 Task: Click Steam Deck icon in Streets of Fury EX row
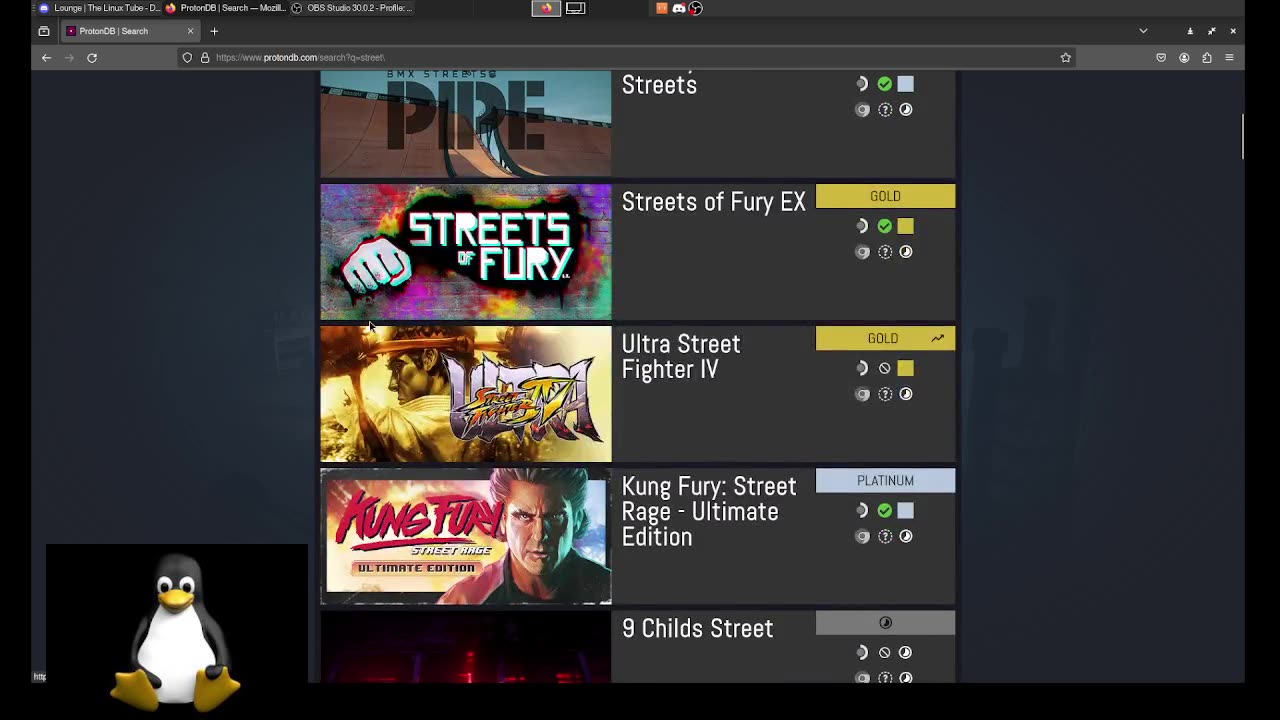862,226
